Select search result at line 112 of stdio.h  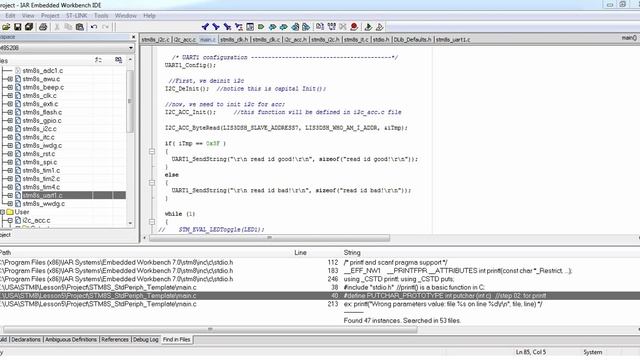click(x=320, y=262)
